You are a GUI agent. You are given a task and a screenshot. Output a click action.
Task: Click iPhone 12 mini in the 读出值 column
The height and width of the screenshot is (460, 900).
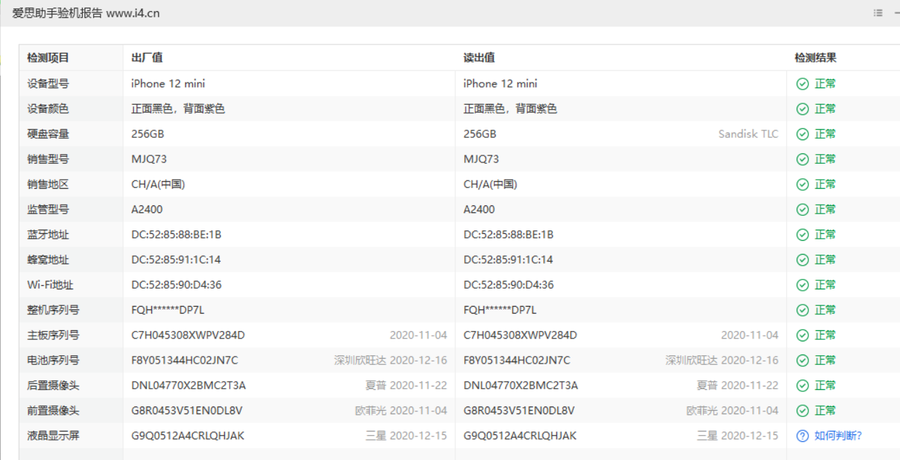pyautogui.click(x=501, y=84)
